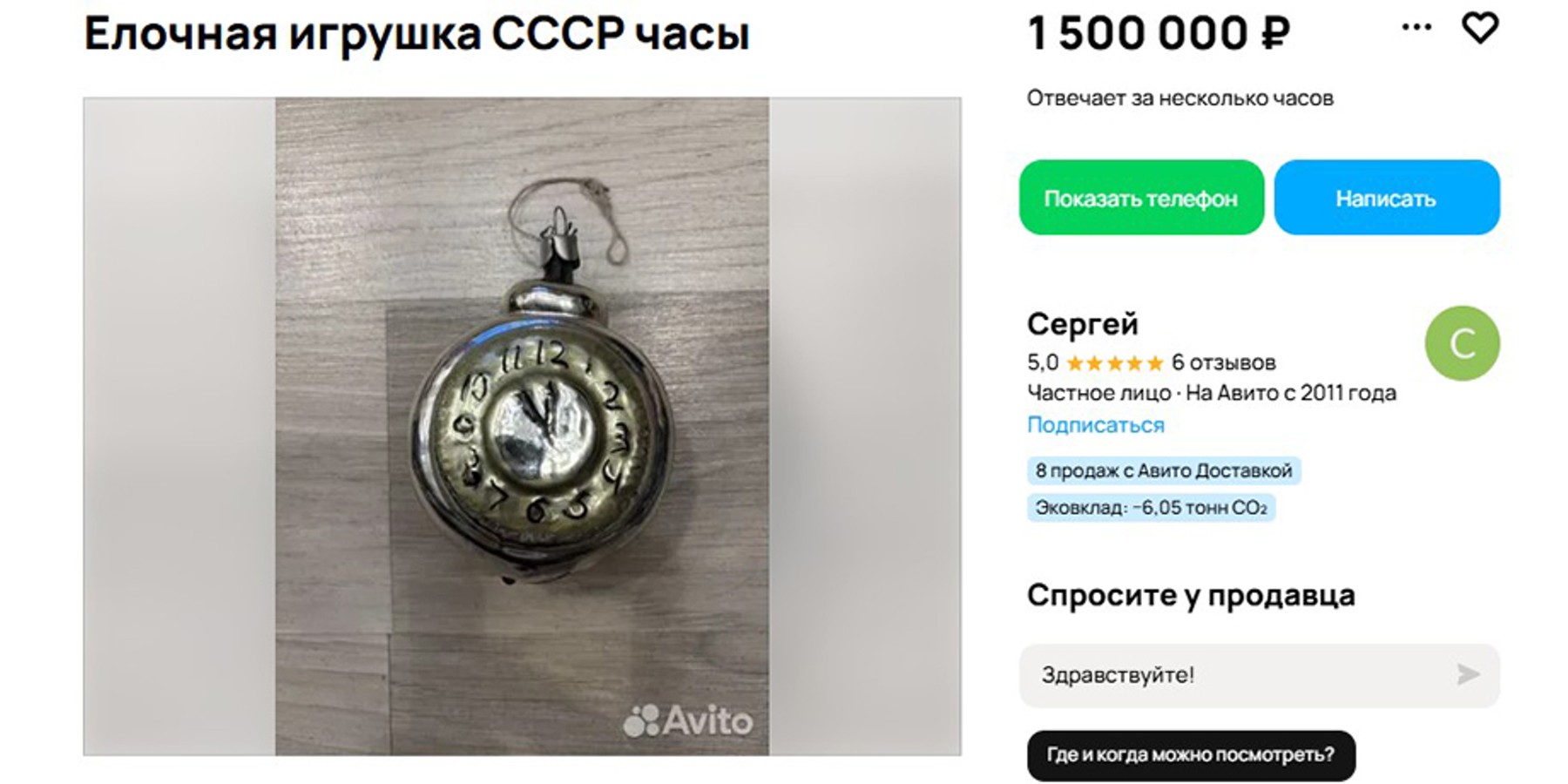Click the blurred left side of photo gallery
The image size is (1568, 784).
(x=179, y=426)
